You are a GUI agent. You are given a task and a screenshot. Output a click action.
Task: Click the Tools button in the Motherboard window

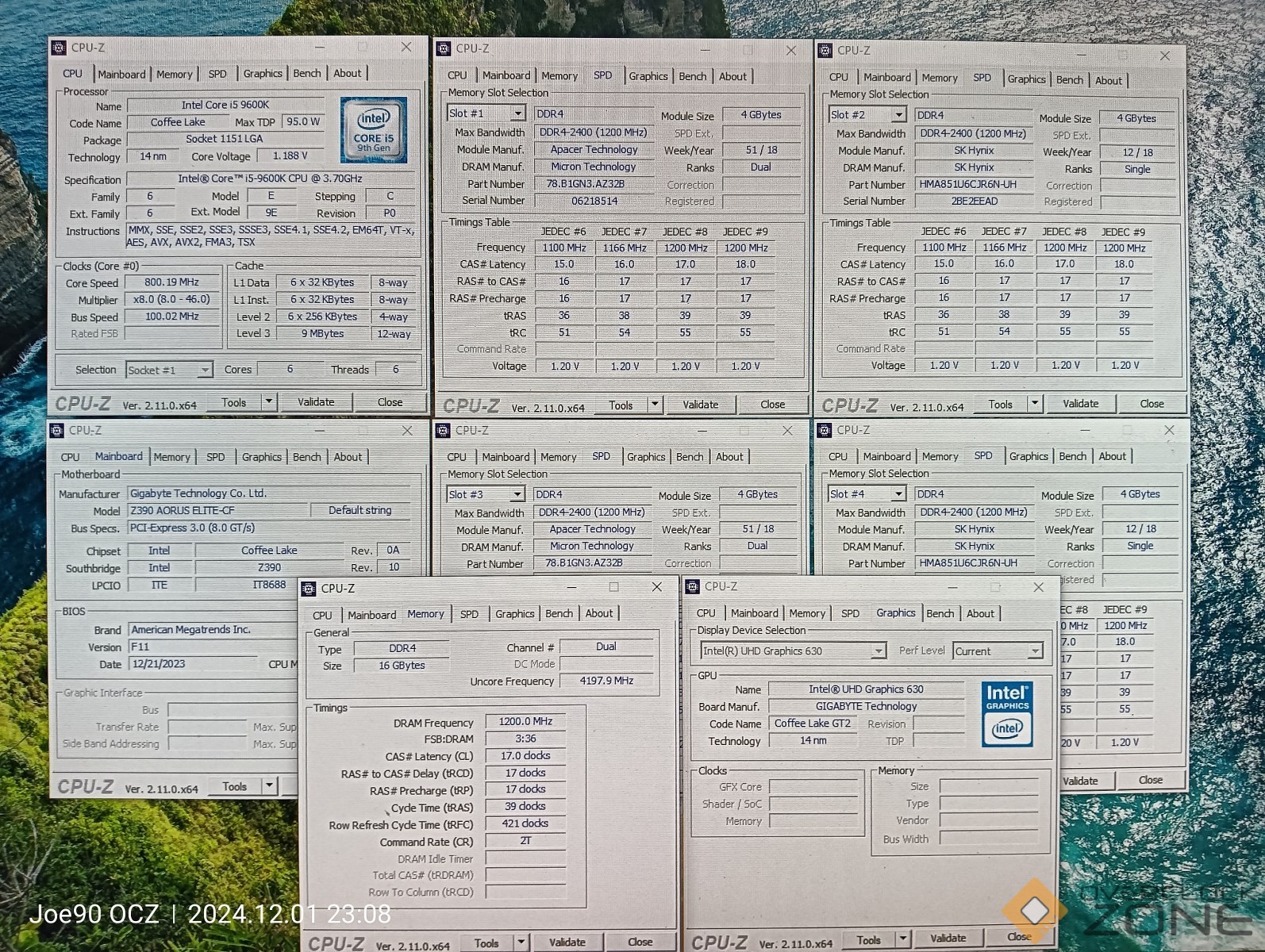[x=234, y=787]
